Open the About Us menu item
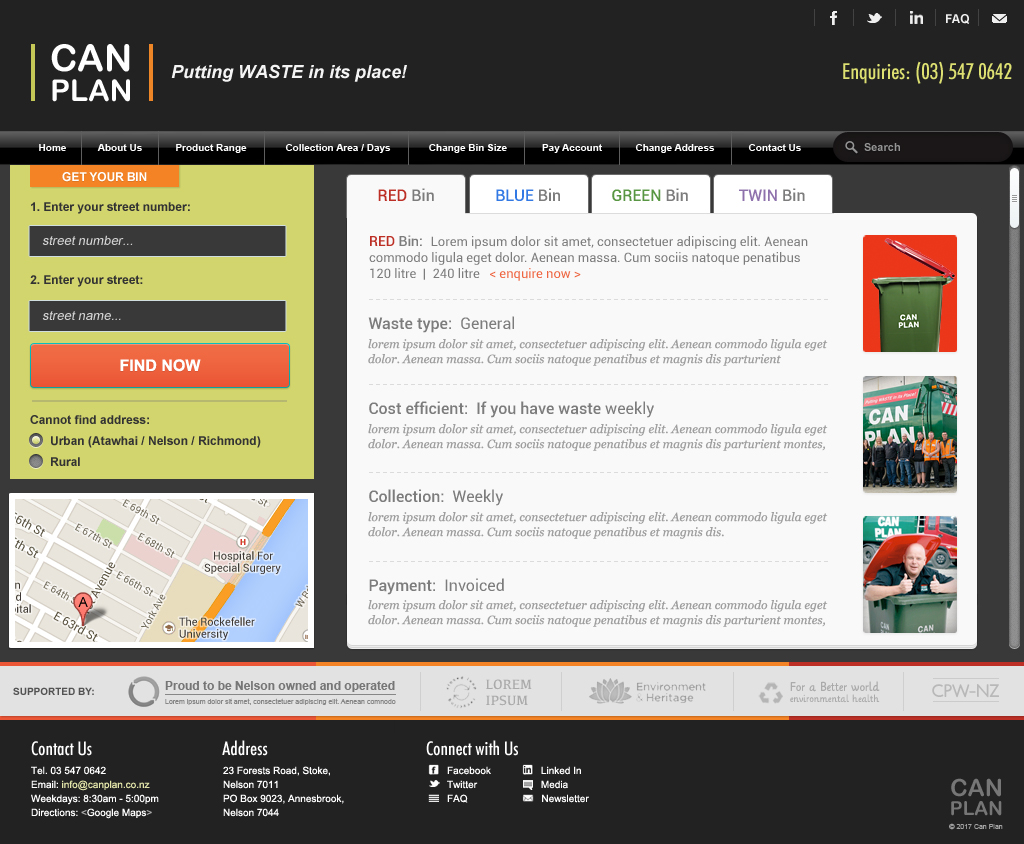The width and height of the screenshot is (1024, 844). (x=120, y=148)
